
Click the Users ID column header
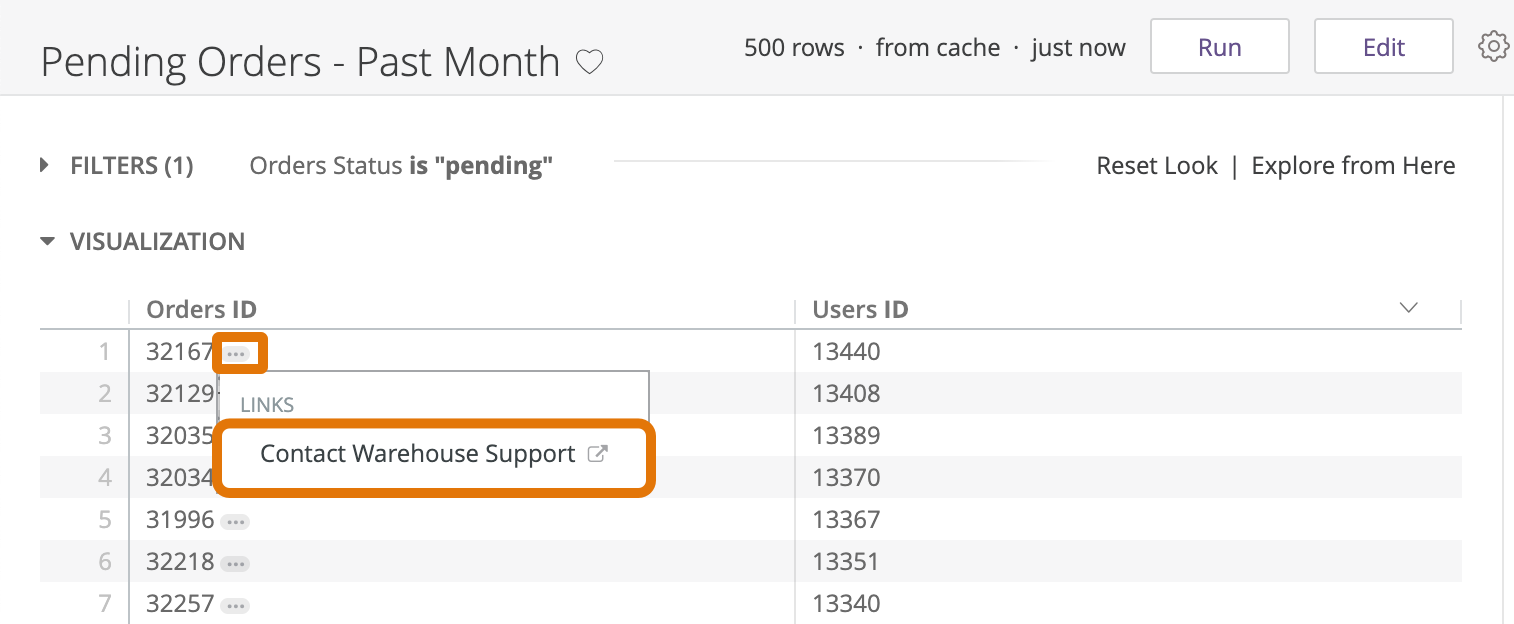860,310
